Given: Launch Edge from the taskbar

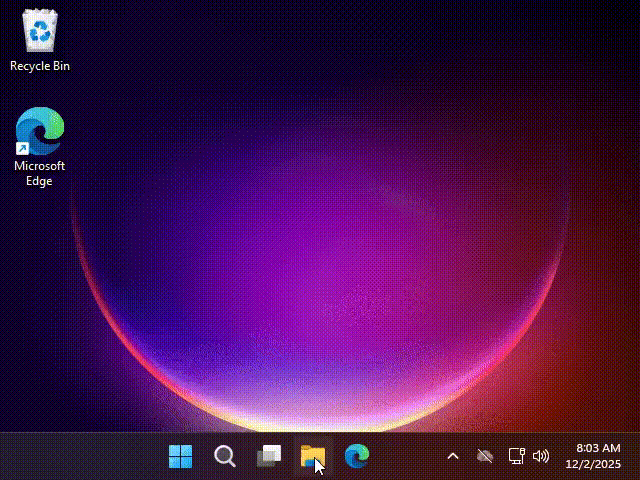Looking at the screenshot, I should pyautogui.click(x=357, y=457).
